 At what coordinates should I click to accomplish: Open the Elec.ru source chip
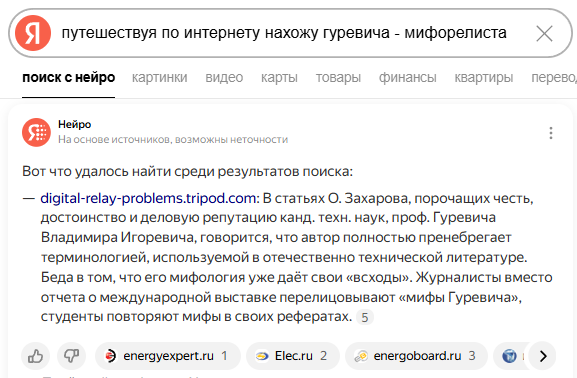click(293, 356)
